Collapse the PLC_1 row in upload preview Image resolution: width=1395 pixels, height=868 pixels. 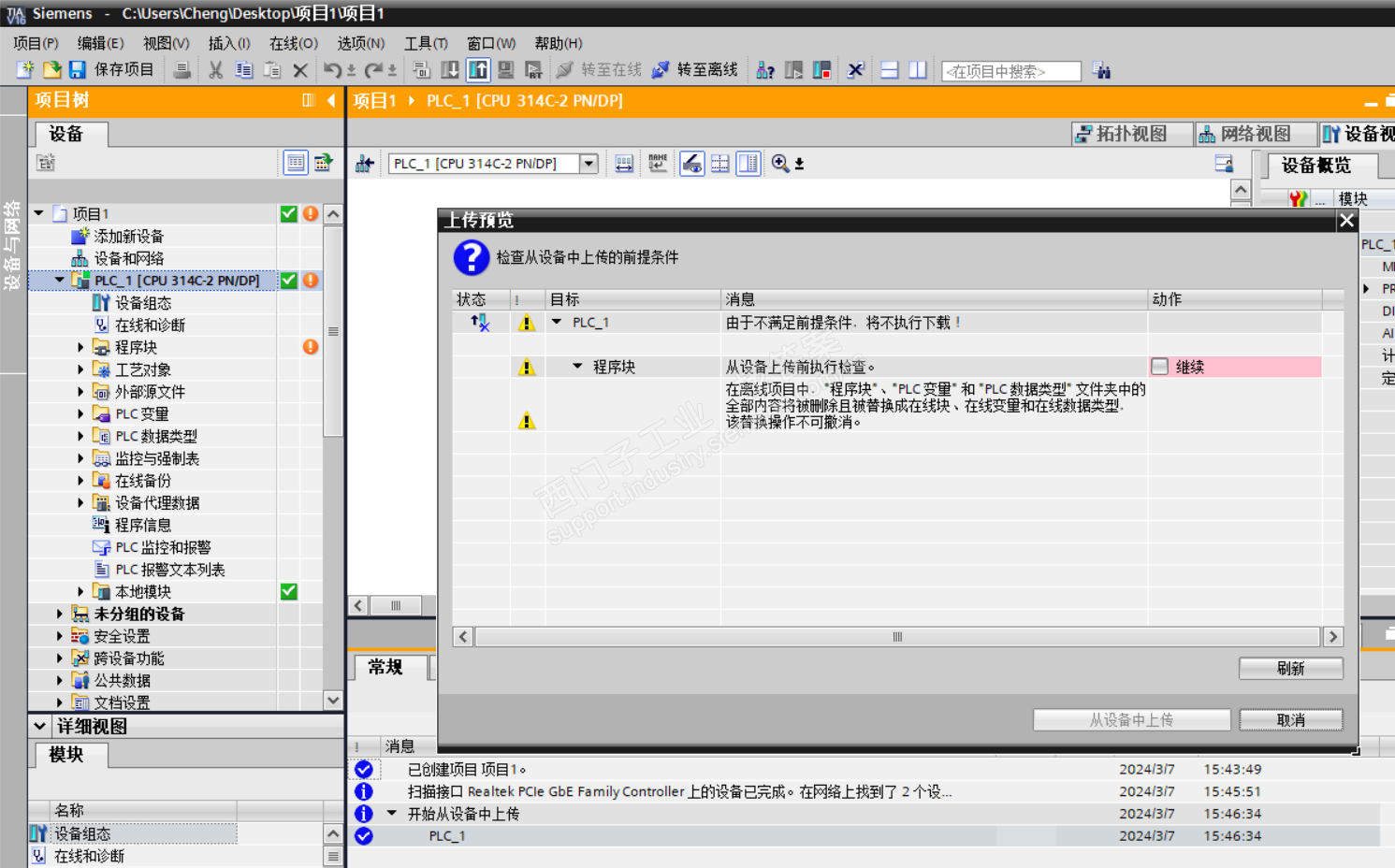[x=557, y=322]
